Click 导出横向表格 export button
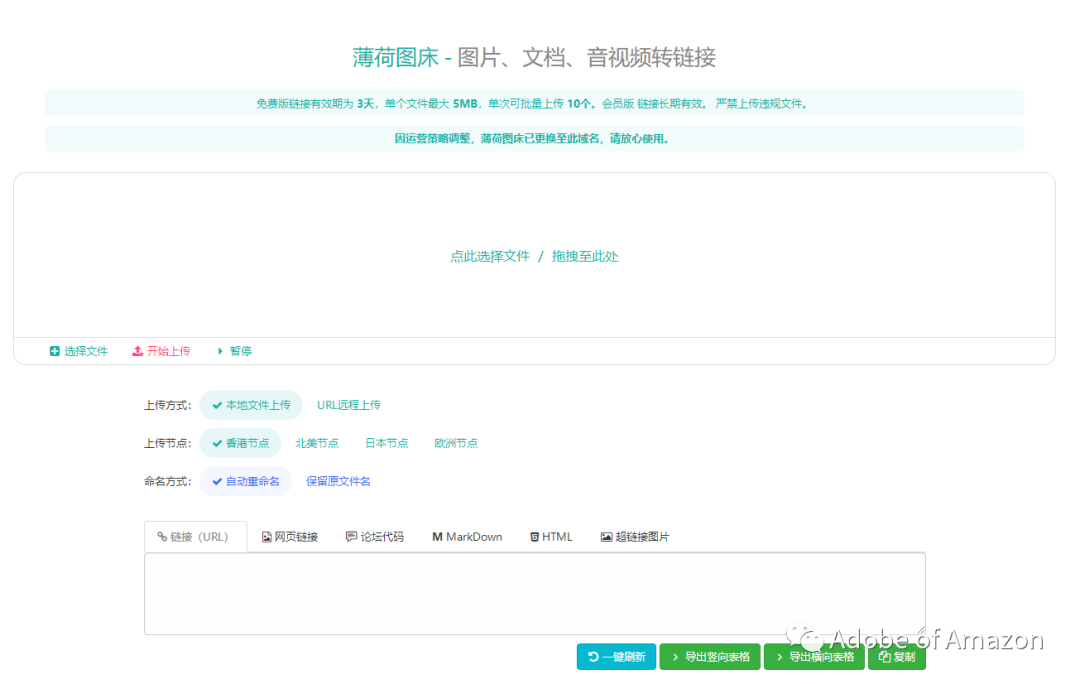 click(814, 657)
